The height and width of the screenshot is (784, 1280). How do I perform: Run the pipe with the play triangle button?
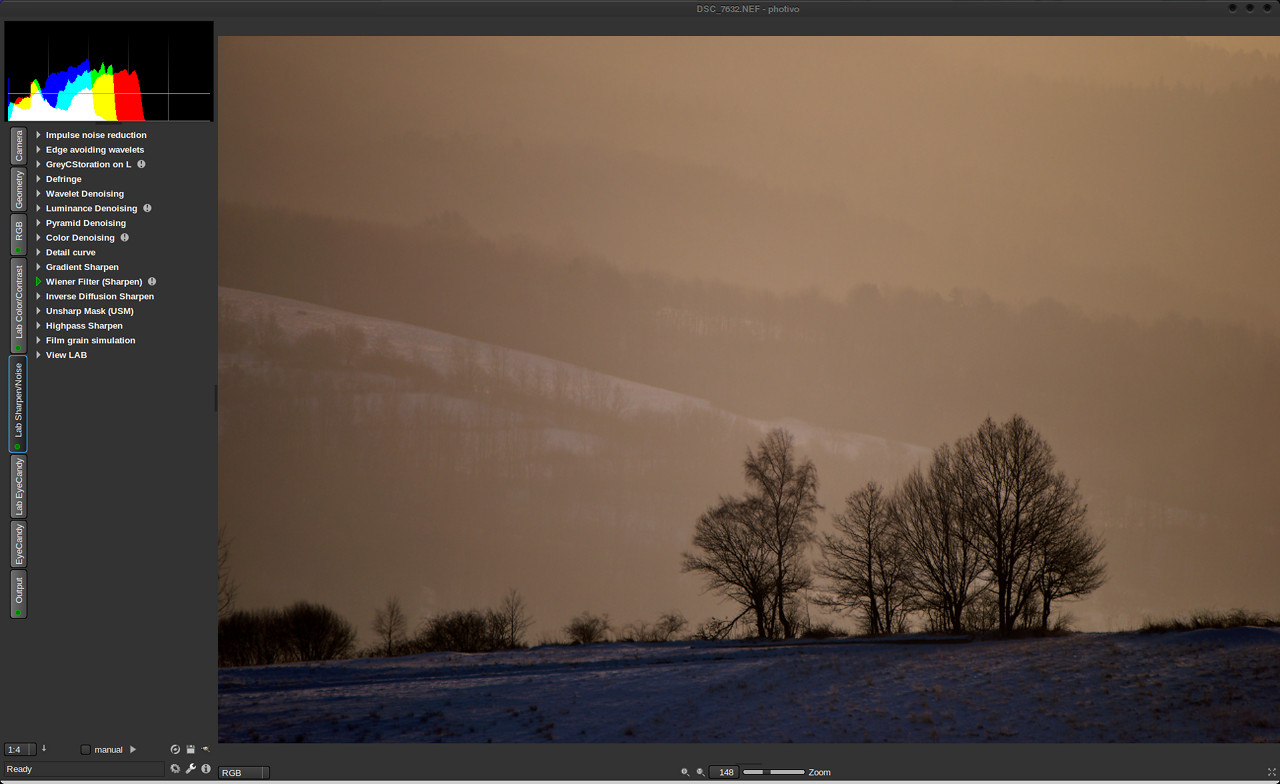pyautogui.click(x=133, y=749)
